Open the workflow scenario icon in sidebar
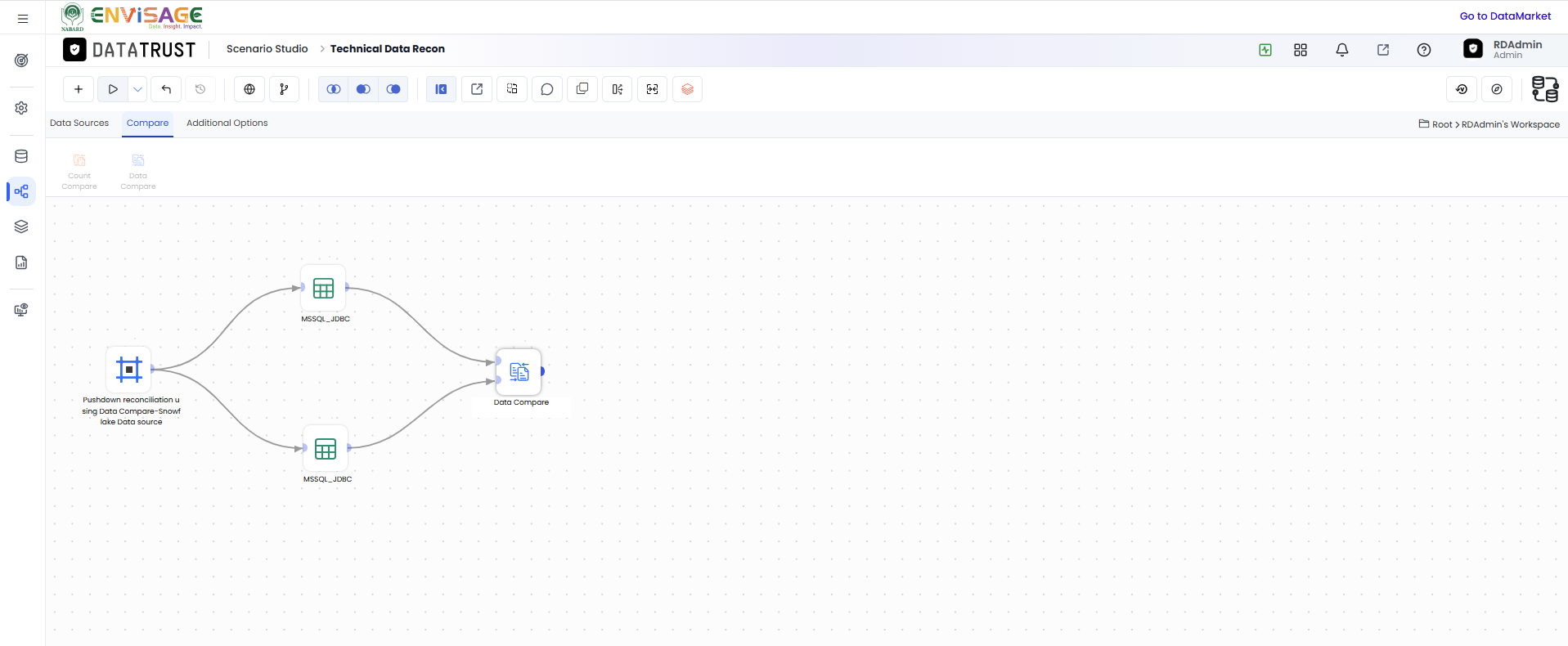Viewport: 1568px width, 646px height. click(x=22, y=191)
